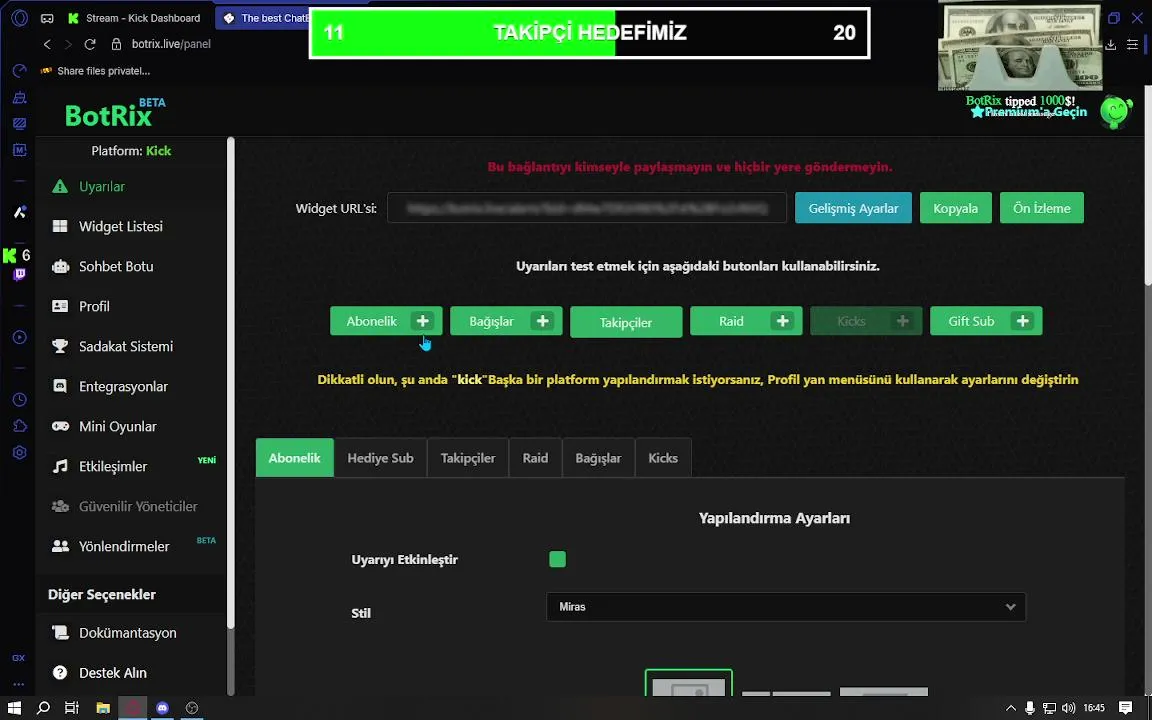Open Mini Oyunlar gamepad icon
1152x720 pixels.
[x=60, y=426]
